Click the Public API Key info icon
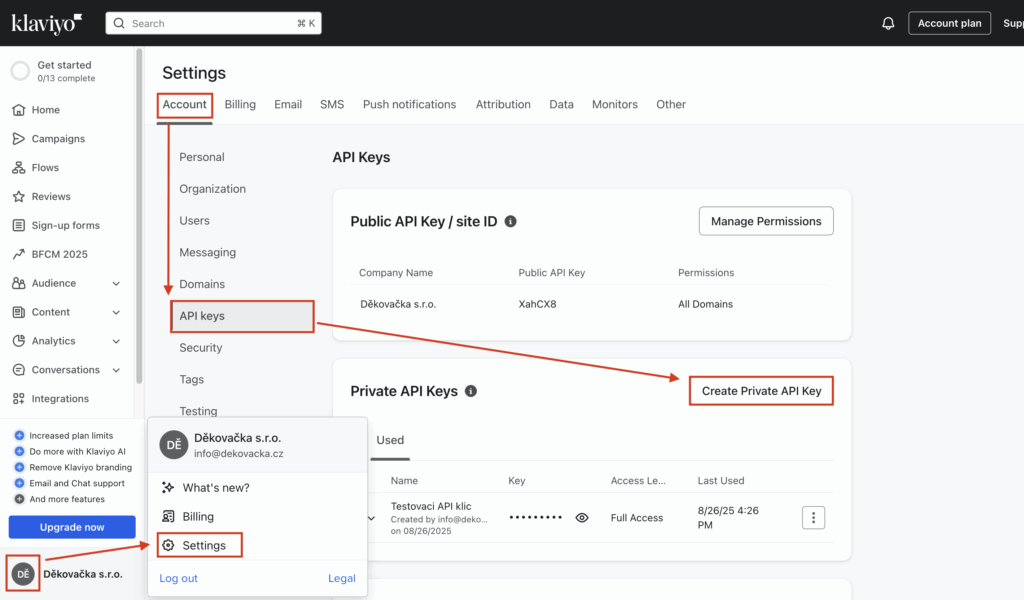Image resolution: width=1024 pixels, height=600 pixels. tap(511, 221)
